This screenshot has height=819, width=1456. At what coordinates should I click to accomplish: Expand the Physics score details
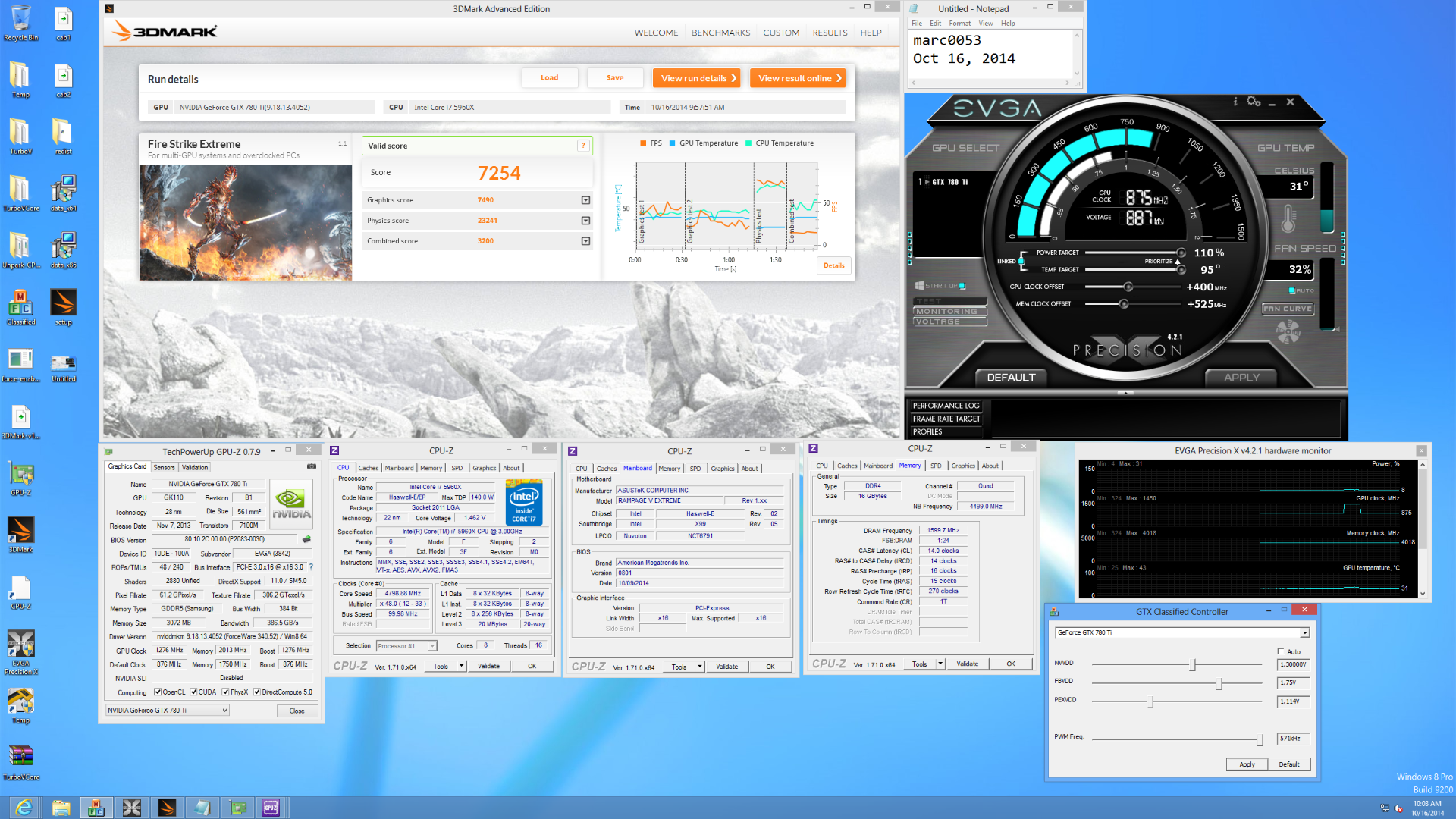pos(585,221)
